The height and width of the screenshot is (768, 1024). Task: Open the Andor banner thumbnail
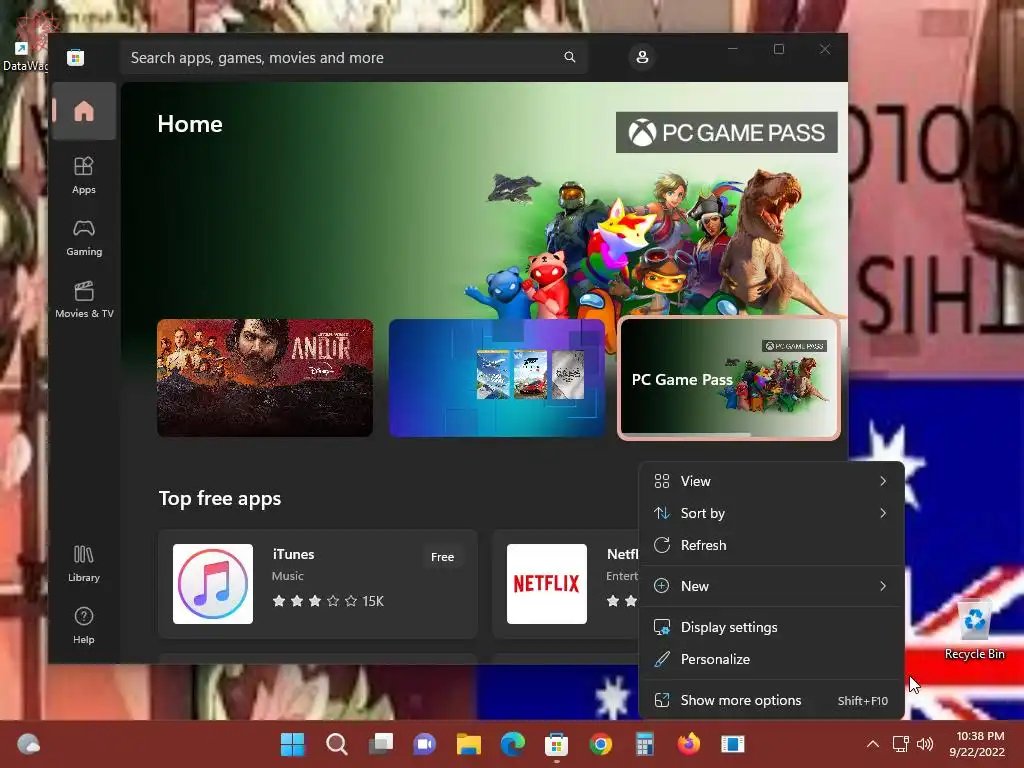tap(264, 377)
